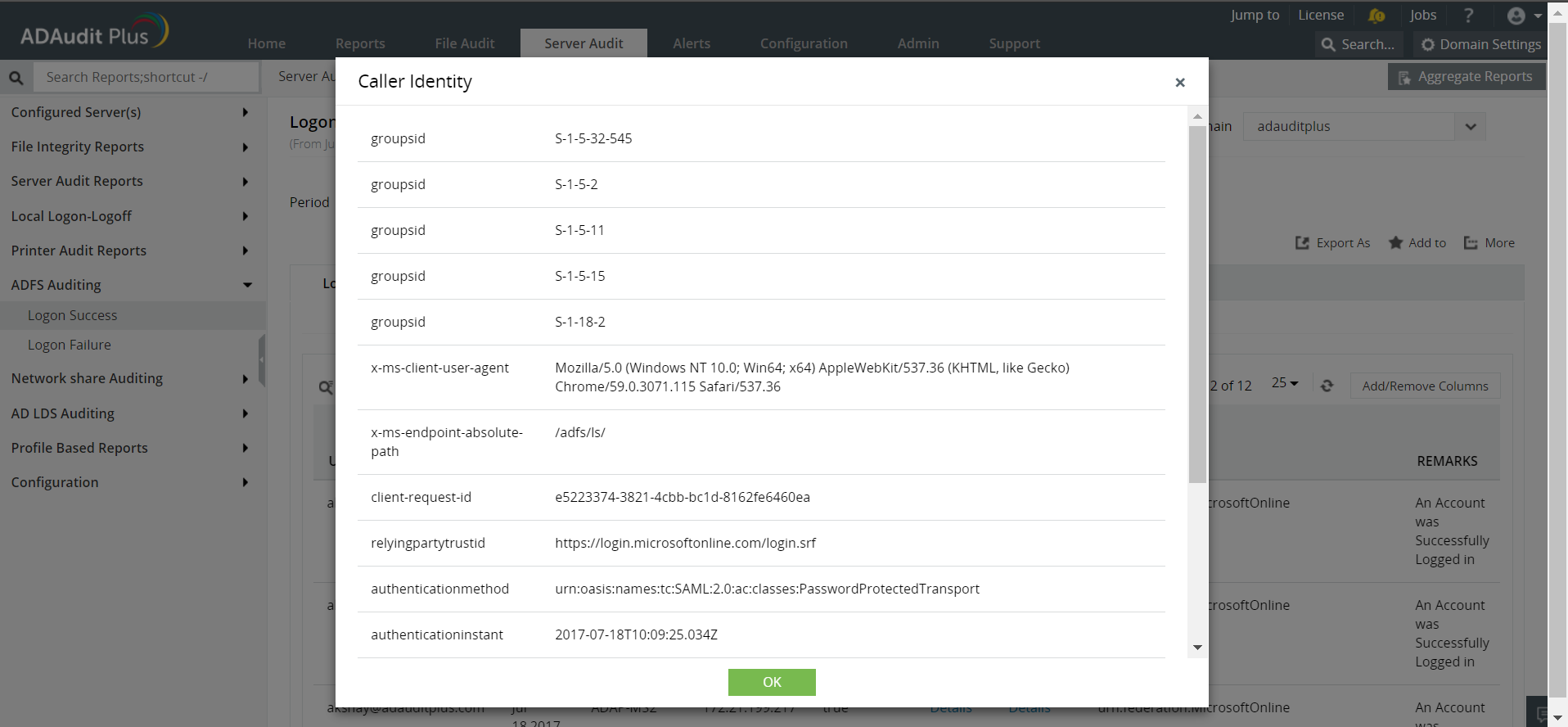Click the alert bell notification icon
Screen dimensions: 1568x727
click(x=1377, y=16)
